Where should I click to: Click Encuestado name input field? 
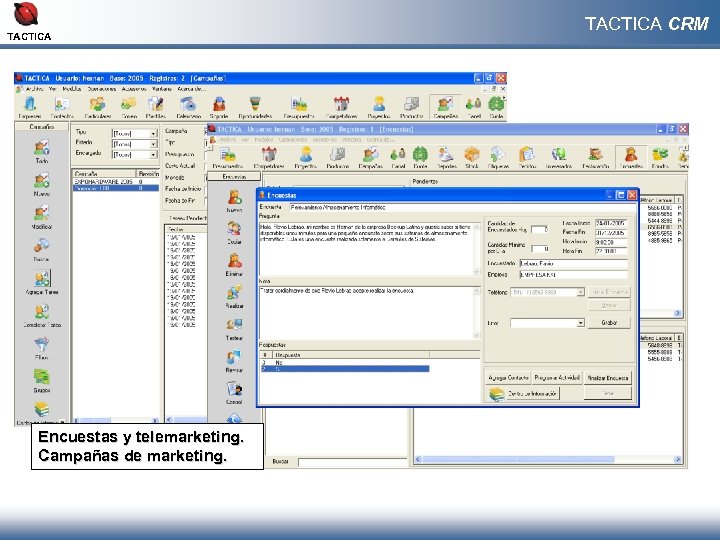(573, 264)
